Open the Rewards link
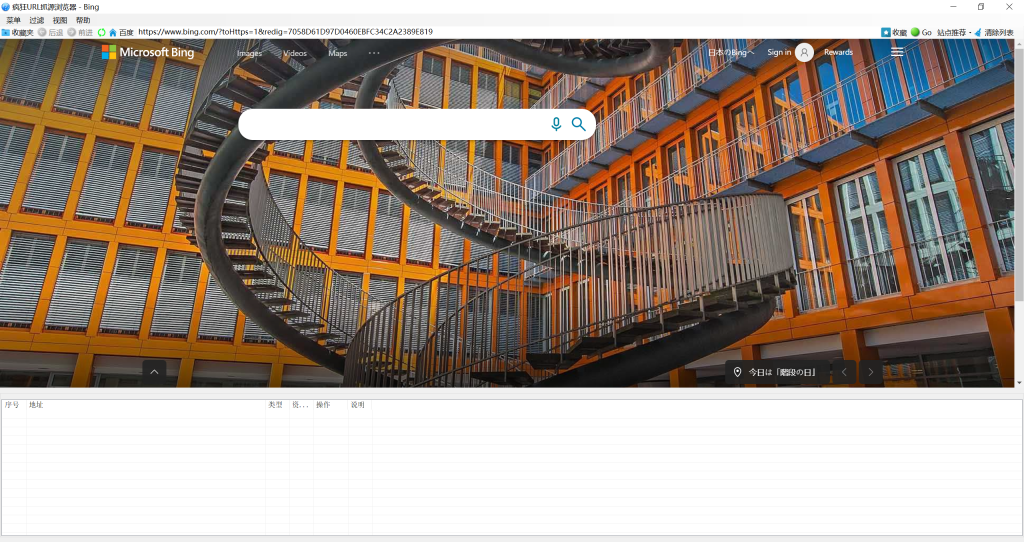The height and width of the screenshot is (542, 1024). pos(838,52)
